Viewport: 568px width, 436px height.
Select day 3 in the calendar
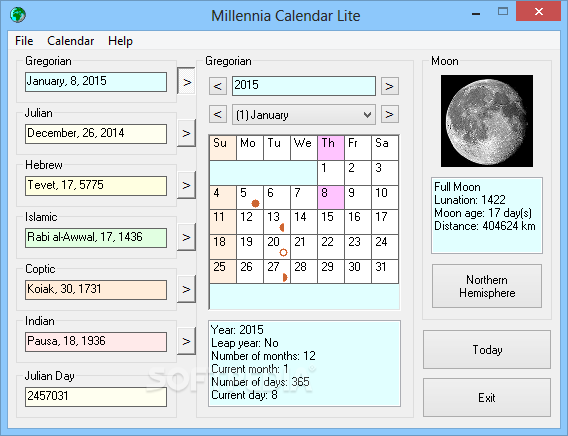pyautogui.click(x=385, y=173)
